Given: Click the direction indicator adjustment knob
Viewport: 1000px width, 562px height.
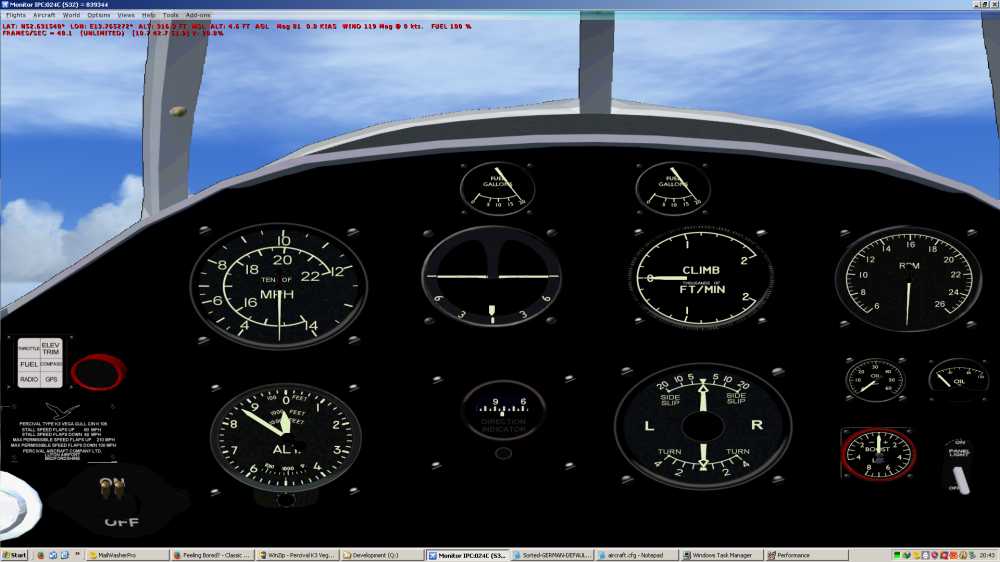Looking at the screenshot, I should point(503,454).
